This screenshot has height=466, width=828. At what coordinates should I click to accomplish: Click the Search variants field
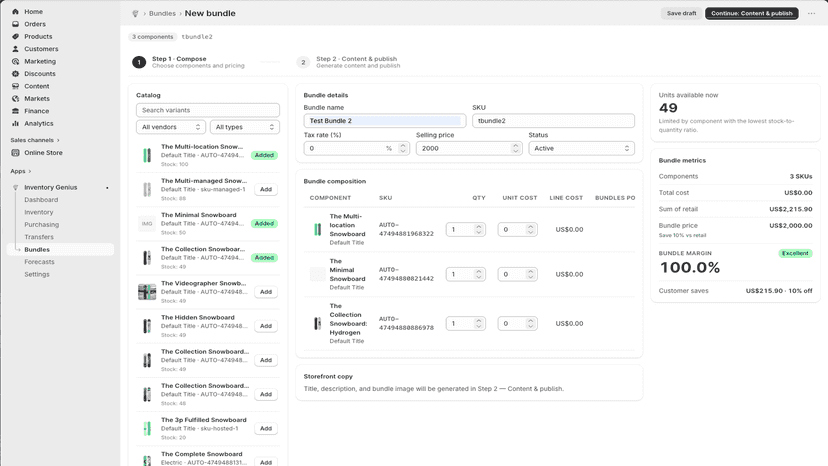pyautogui.click(x=208, y=110)
